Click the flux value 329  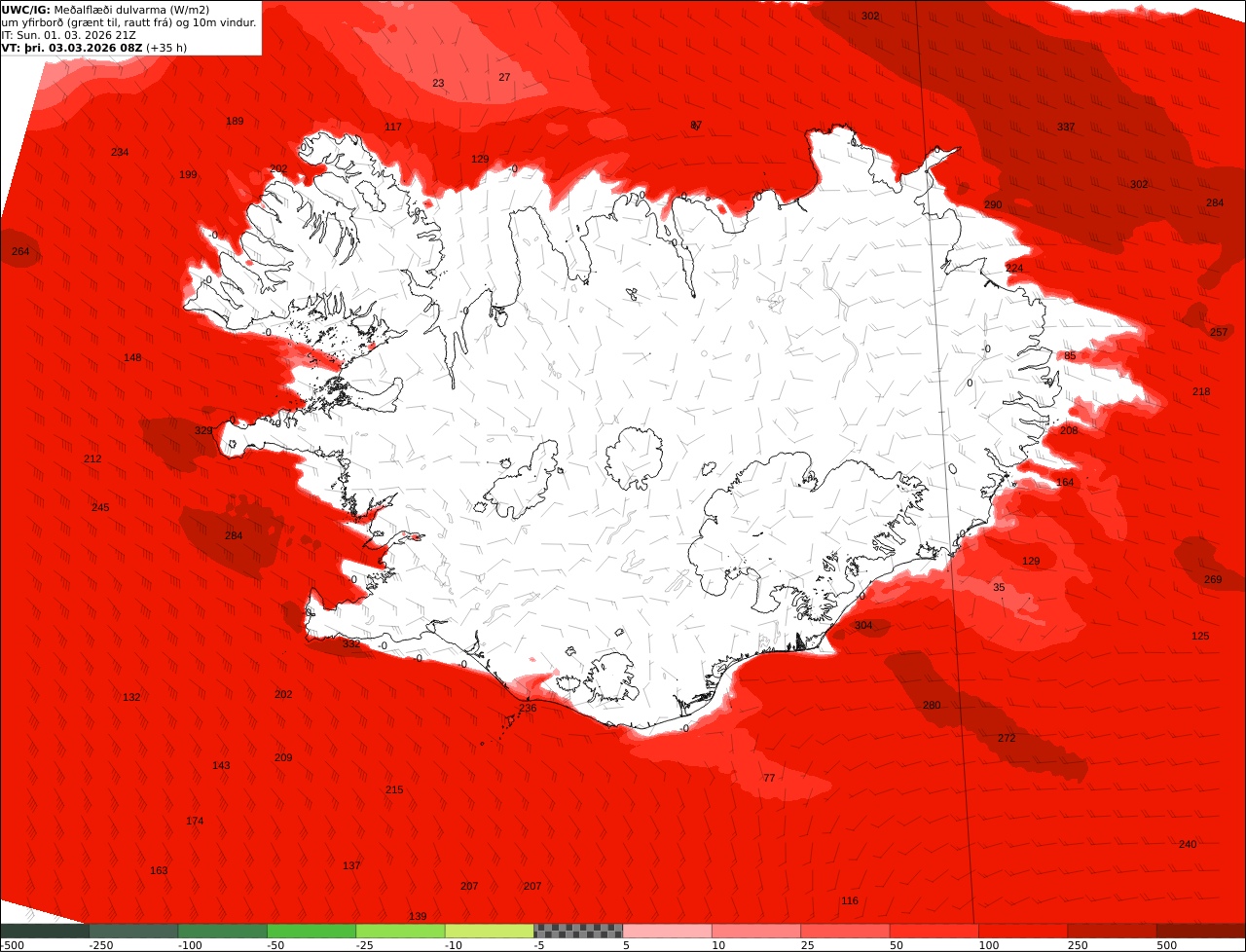(203, 431)
